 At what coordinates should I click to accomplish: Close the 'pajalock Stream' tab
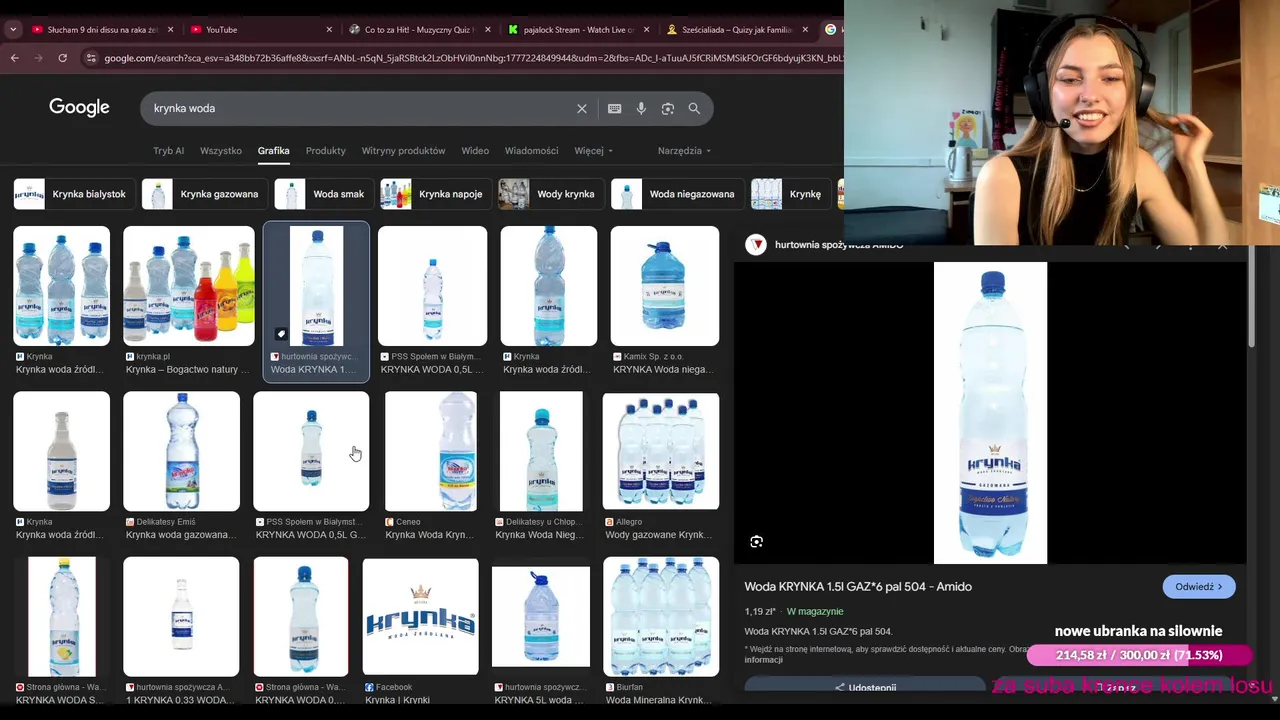coord(646,29)
